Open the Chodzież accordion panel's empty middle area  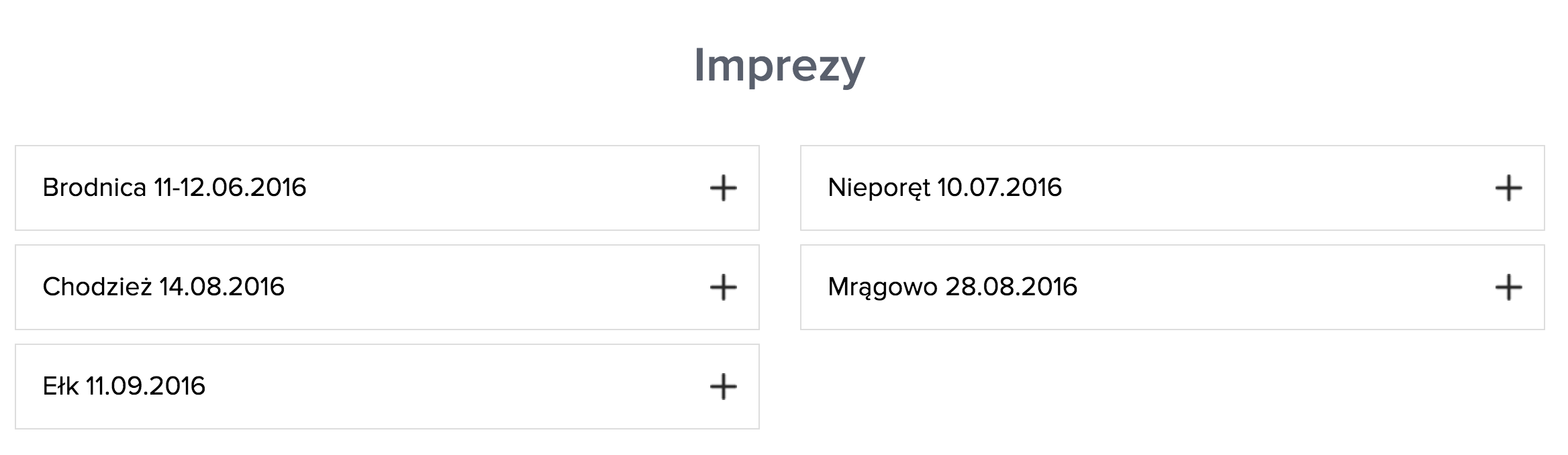click(x=497, y=287)
